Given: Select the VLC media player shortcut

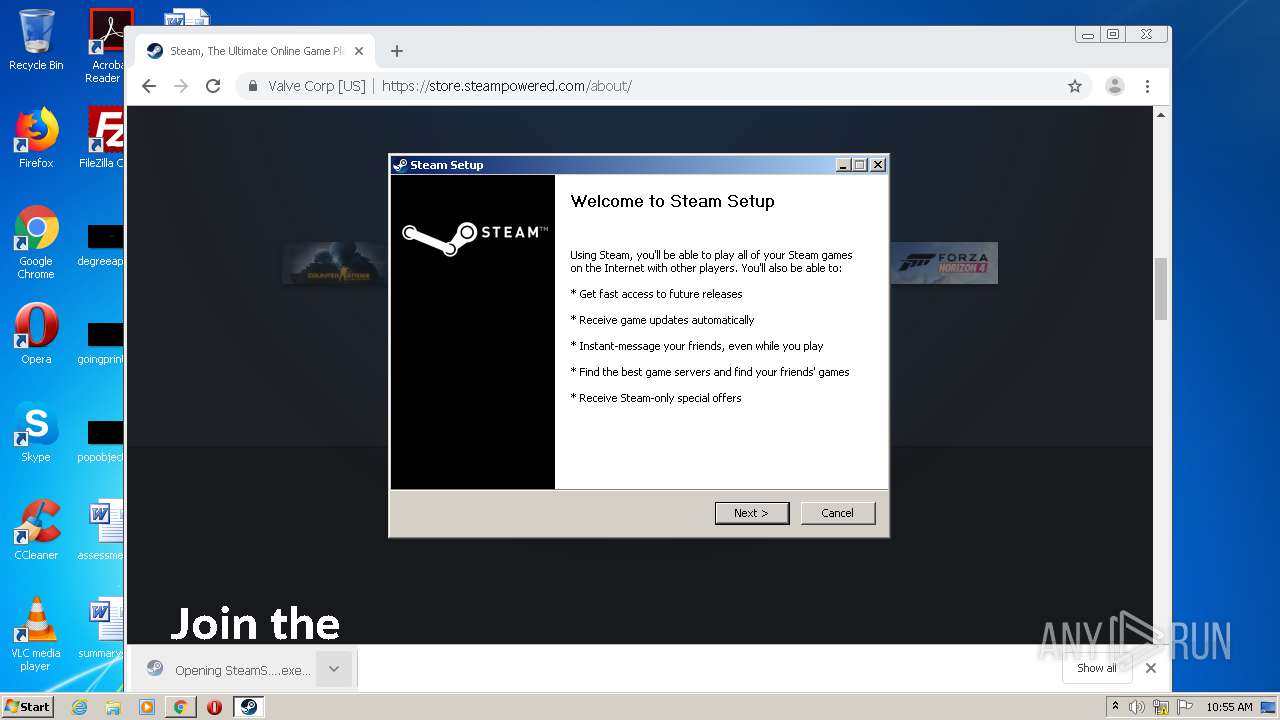Looking at the screenshot, I should pos(36,634).
